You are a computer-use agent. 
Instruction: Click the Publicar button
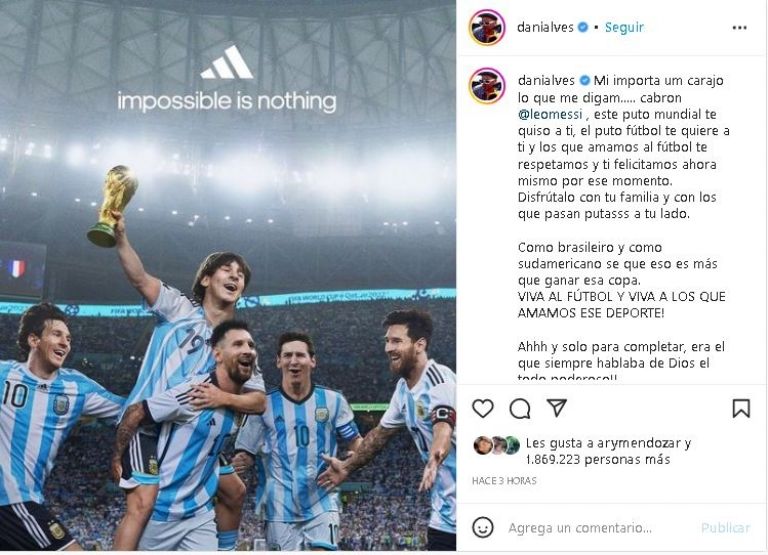pos(725,528)
